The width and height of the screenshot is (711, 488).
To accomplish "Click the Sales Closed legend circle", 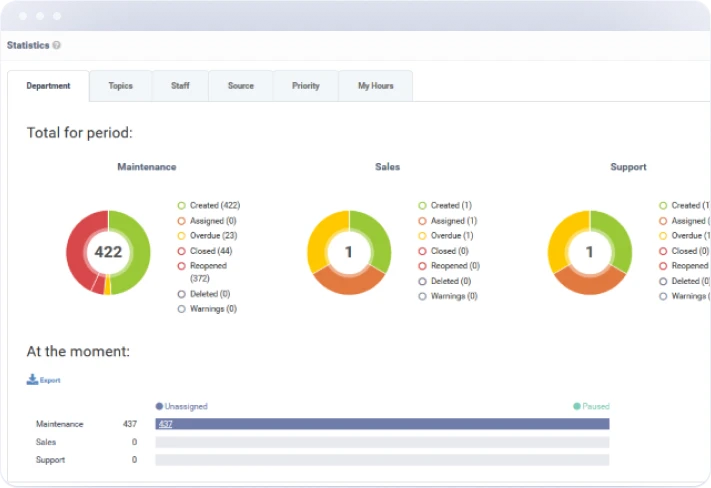I will (423, 251).
